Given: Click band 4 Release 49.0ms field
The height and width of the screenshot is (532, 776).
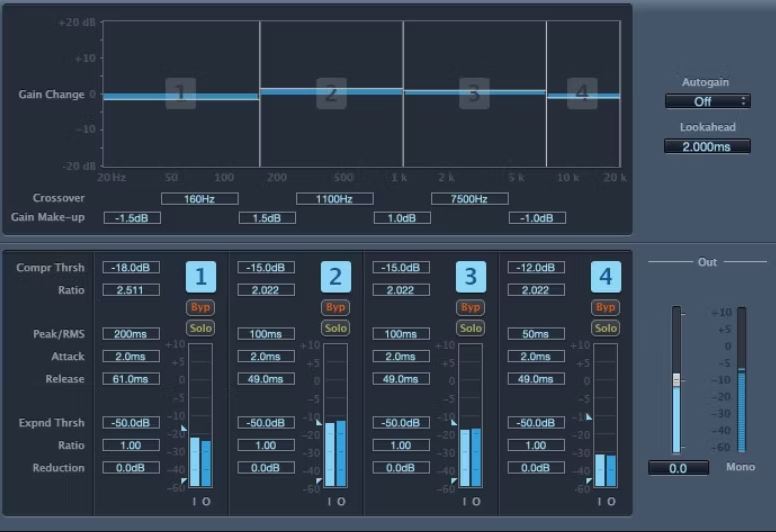Looking at the screenshot, I should (536, 379).
